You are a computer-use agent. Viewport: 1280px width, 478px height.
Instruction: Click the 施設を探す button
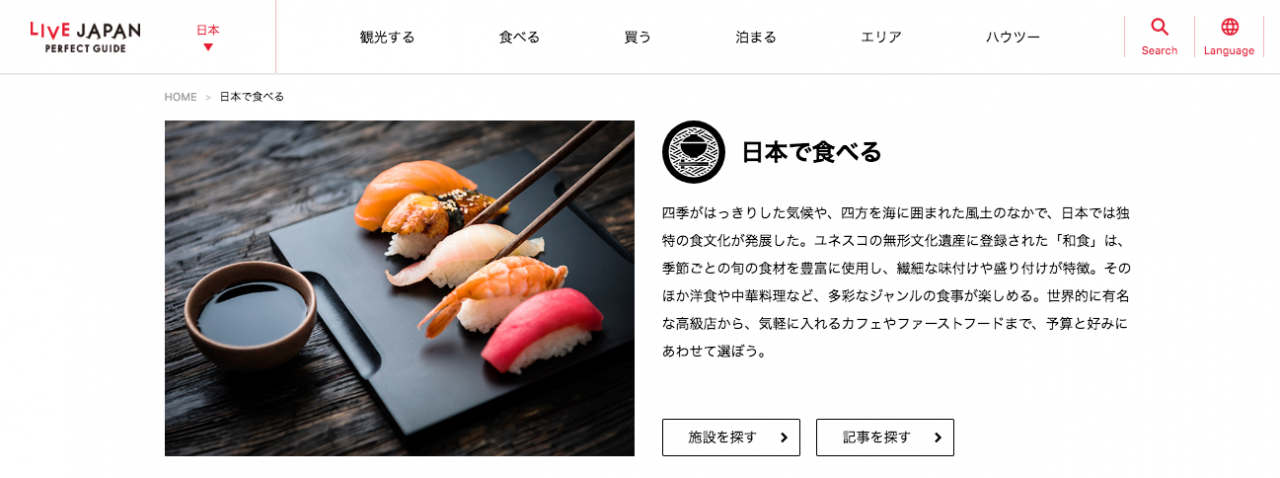[731, 438]
